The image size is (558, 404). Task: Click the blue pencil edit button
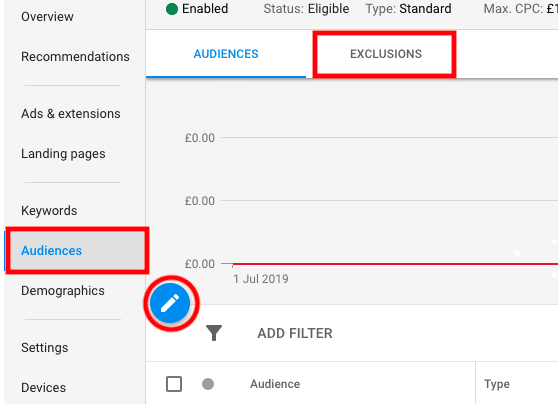pos(170,303)
